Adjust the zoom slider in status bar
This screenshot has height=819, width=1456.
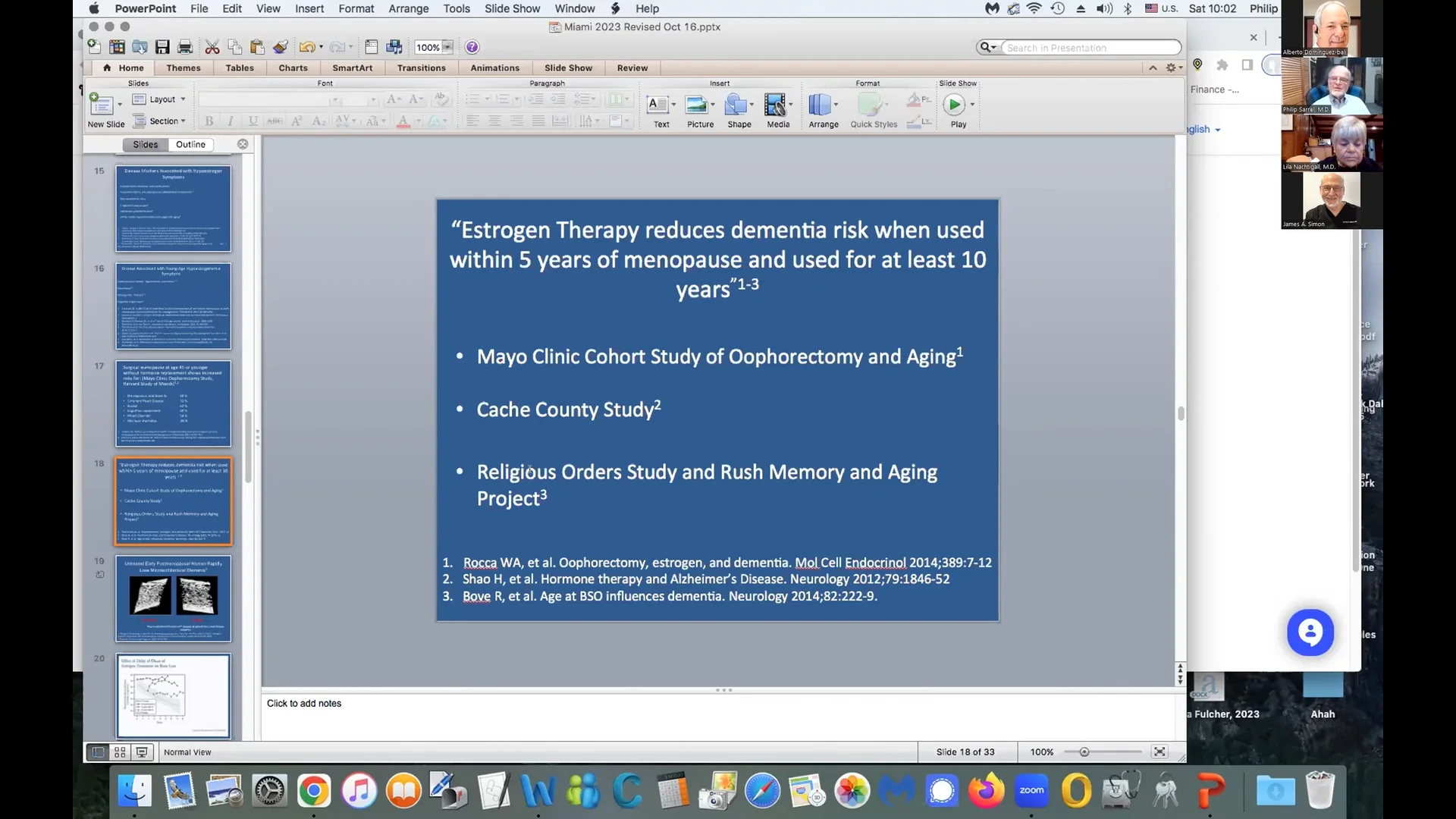pos(1084,752)
